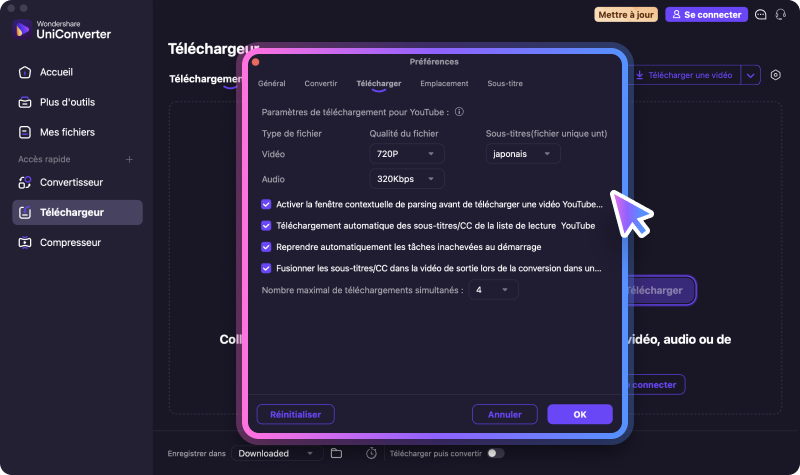Click the Compresseur sidebar icon
Viewport: 800px width, 475px height.
click(x=24, y=243)
